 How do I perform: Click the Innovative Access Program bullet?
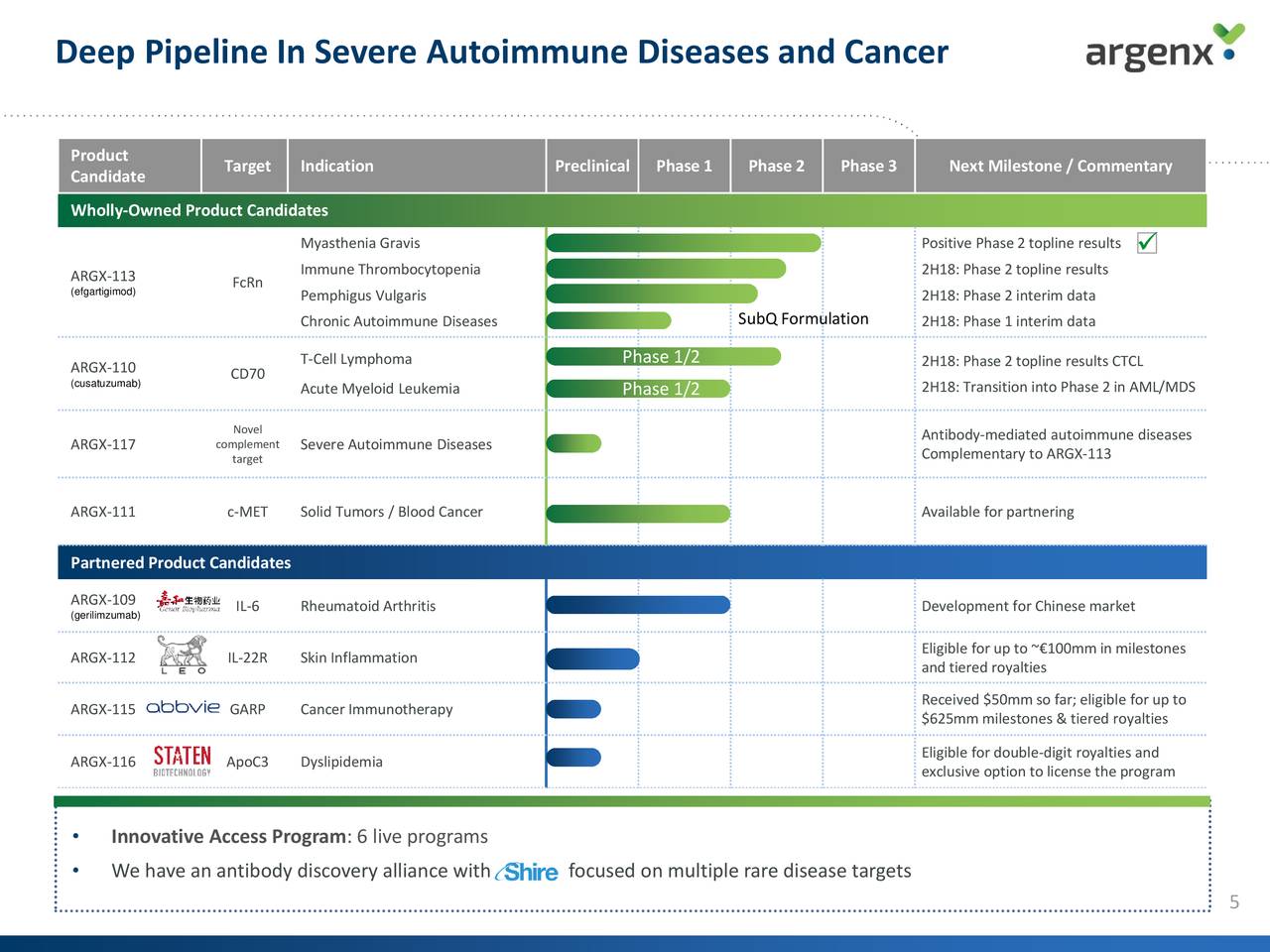coord(300,837)
